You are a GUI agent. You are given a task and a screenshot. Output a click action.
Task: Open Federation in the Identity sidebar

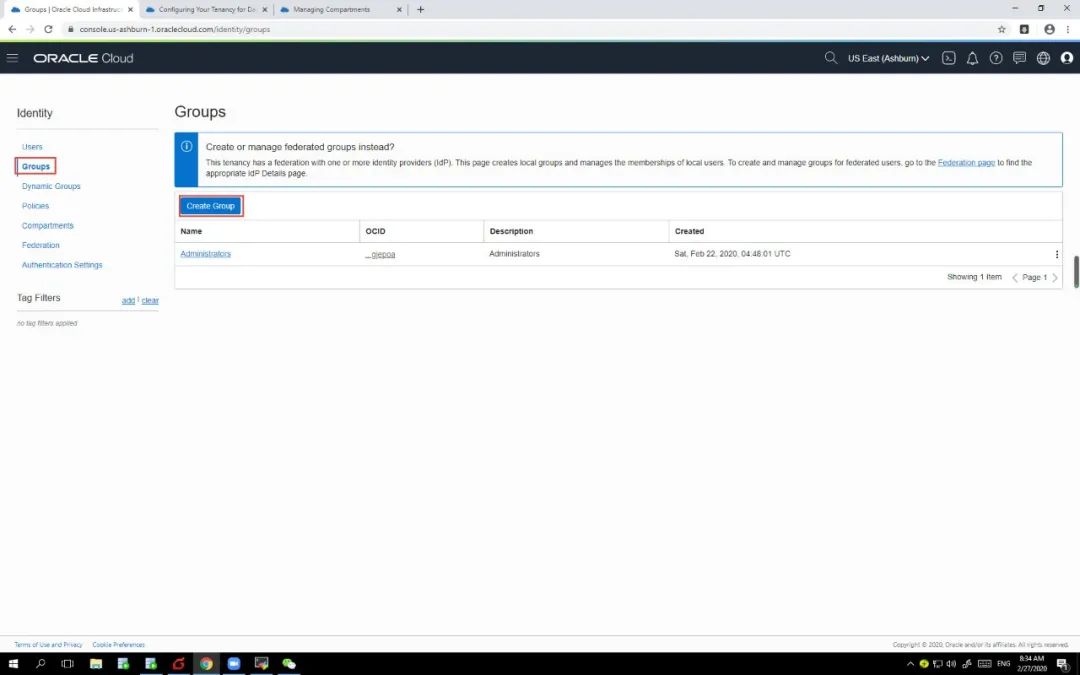click(x=40, y=245)
